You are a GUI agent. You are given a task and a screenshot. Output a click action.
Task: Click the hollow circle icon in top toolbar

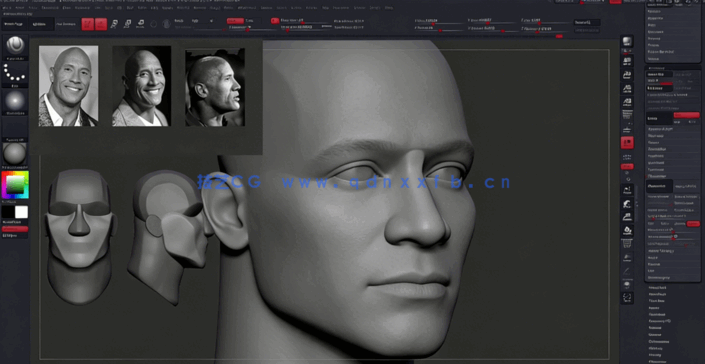coord(153,24)
